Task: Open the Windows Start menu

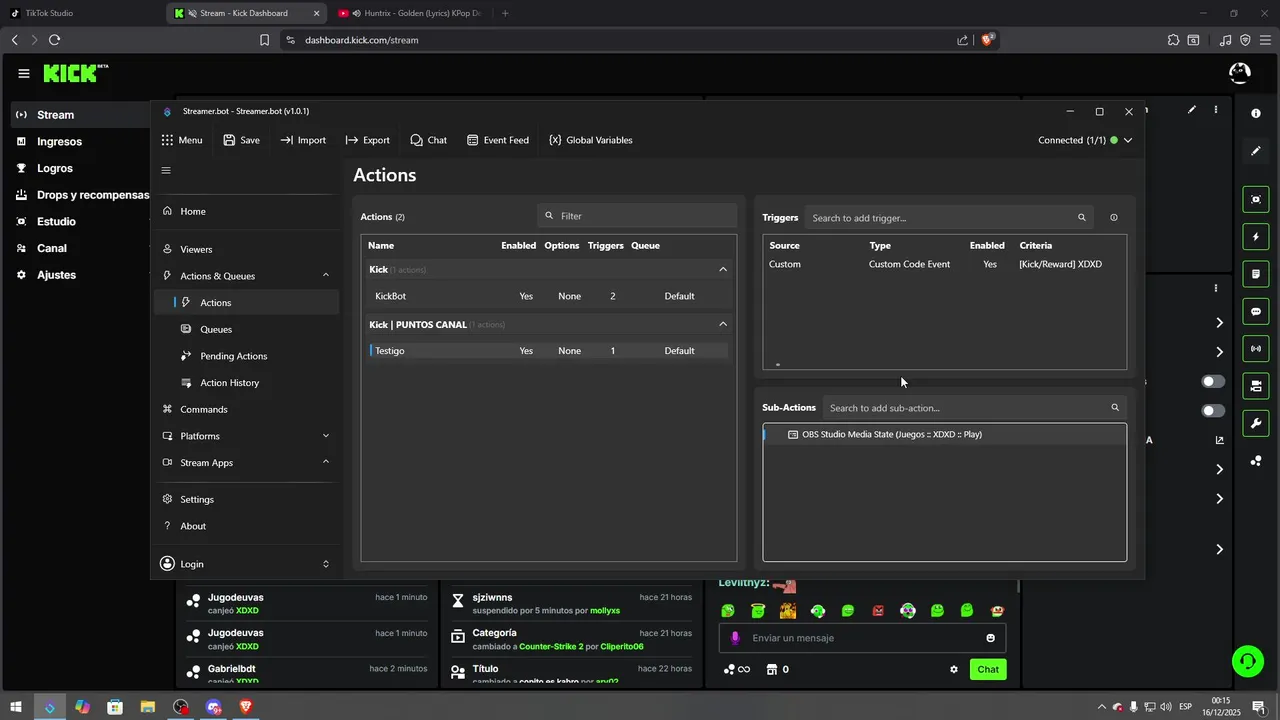Action: (16, 707)
